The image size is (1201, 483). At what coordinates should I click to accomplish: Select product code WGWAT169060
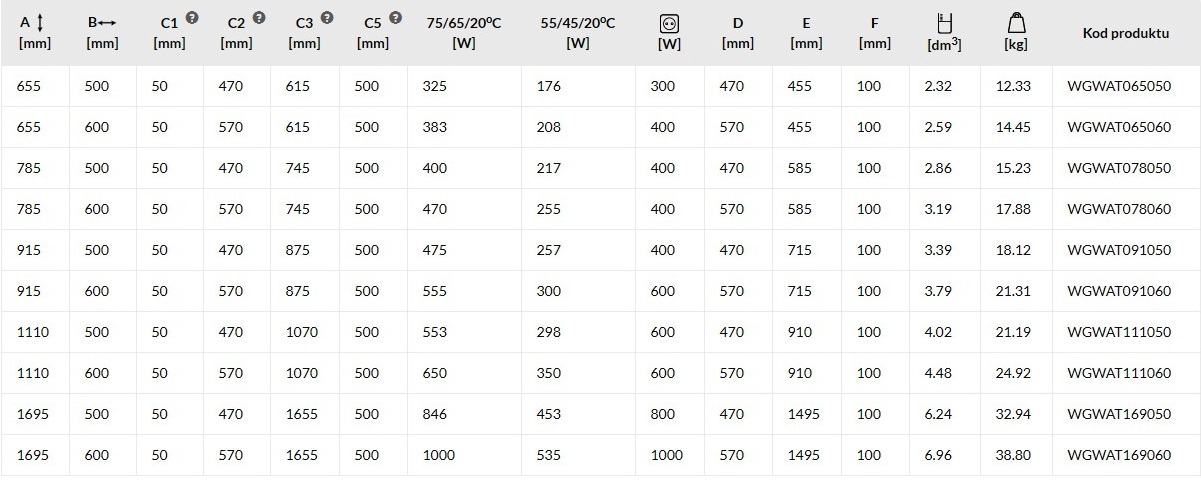tap(1119, 455)
